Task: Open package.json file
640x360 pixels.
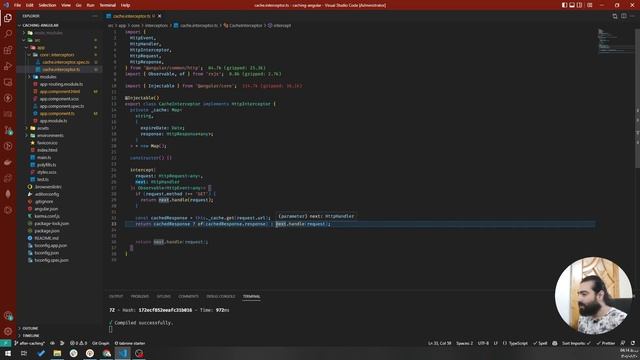Action: [47, 231]
